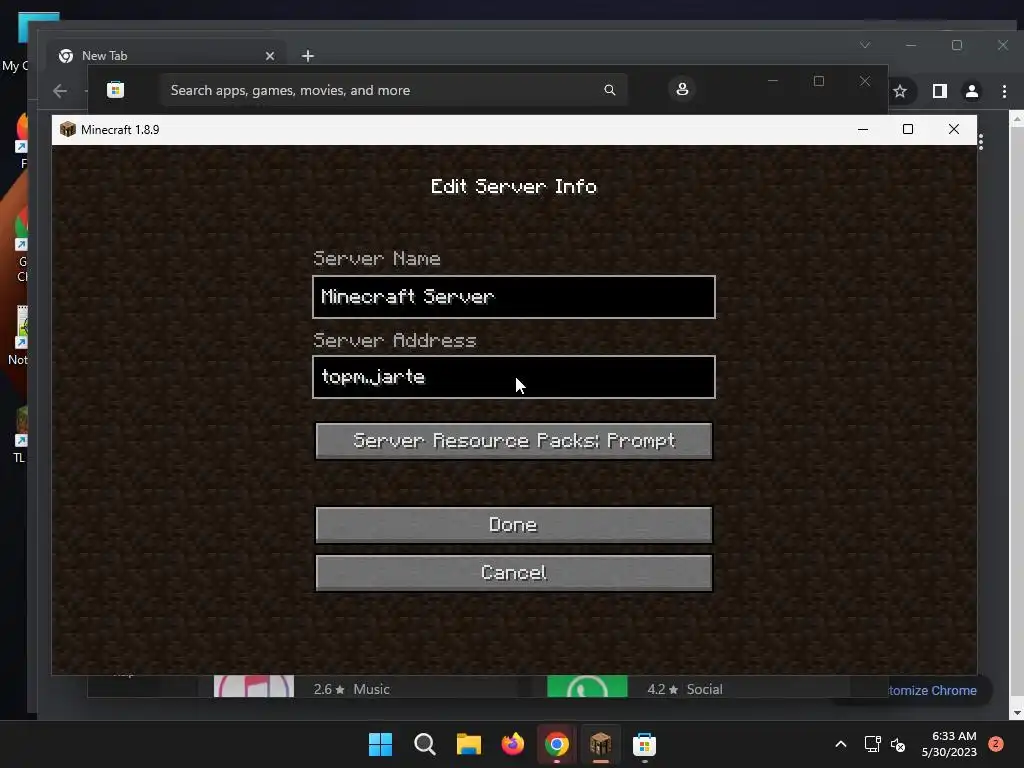Image resolution: width=1024 pixels, height=768 pixels.
Task: Open Windows taskbar Search
Action: pyautogui.click(x=424, y=744)
